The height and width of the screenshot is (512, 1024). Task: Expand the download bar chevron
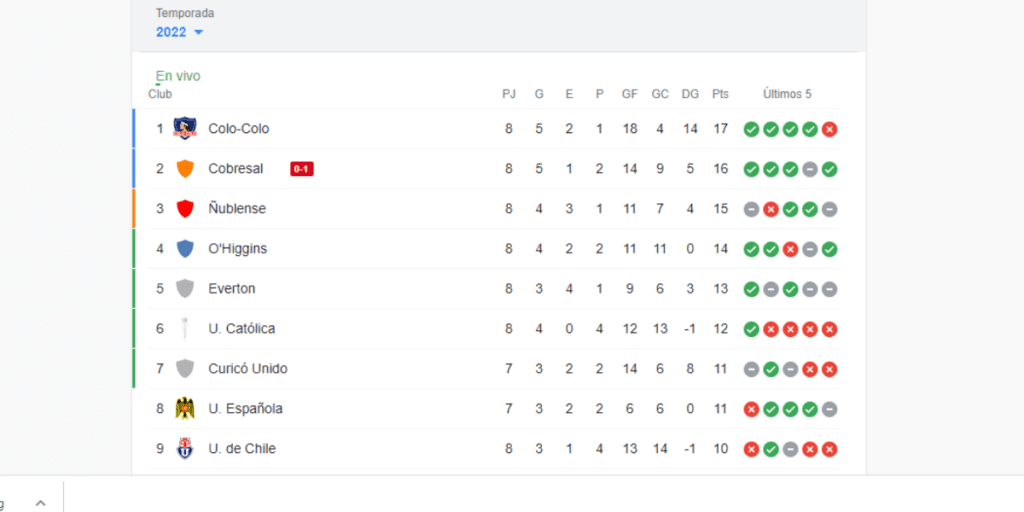click(41, 503)
